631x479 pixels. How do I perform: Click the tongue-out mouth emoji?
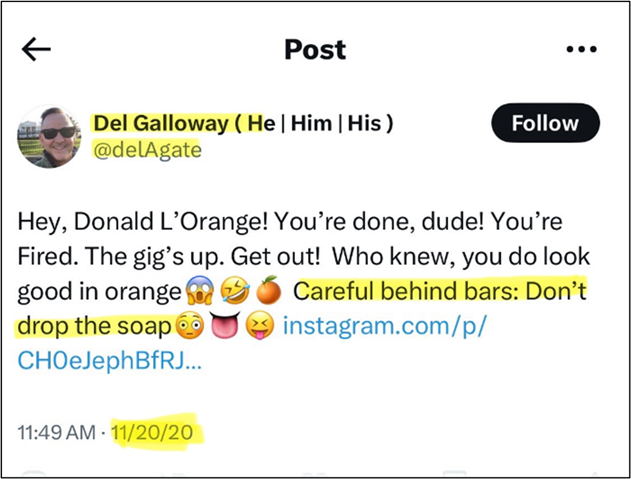(x=221, y=327)
